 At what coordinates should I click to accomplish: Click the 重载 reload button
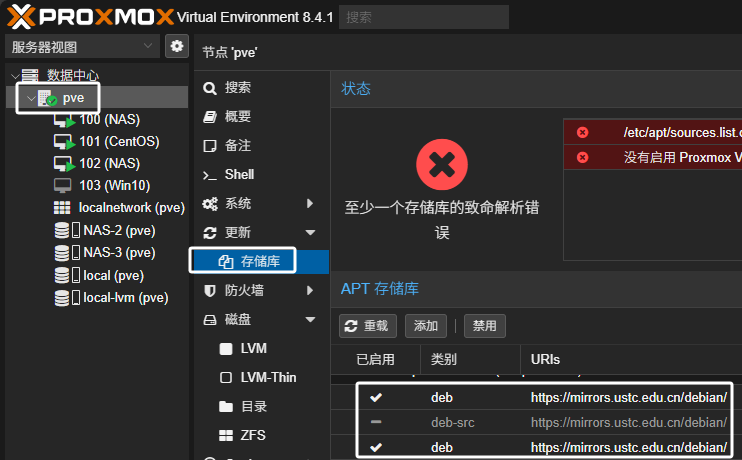click(368, 326)
